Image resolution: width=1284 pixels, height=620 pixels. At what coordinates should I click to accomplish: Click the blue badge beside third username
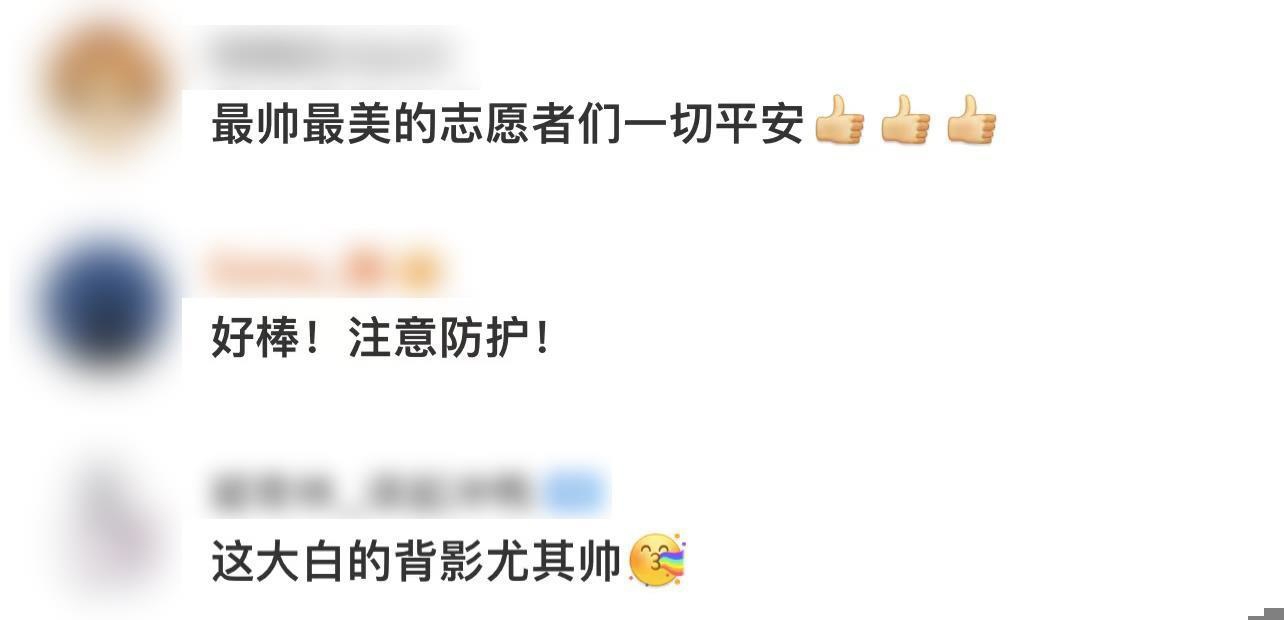(574, 492)
